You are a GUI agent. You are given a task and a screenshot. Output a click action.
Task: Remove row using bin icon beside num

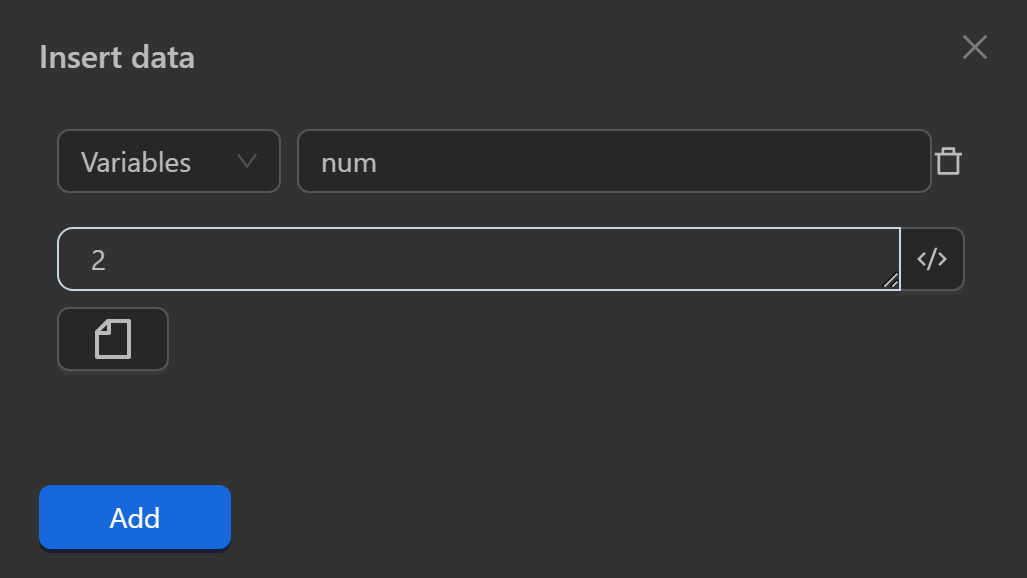pos(948,161)
